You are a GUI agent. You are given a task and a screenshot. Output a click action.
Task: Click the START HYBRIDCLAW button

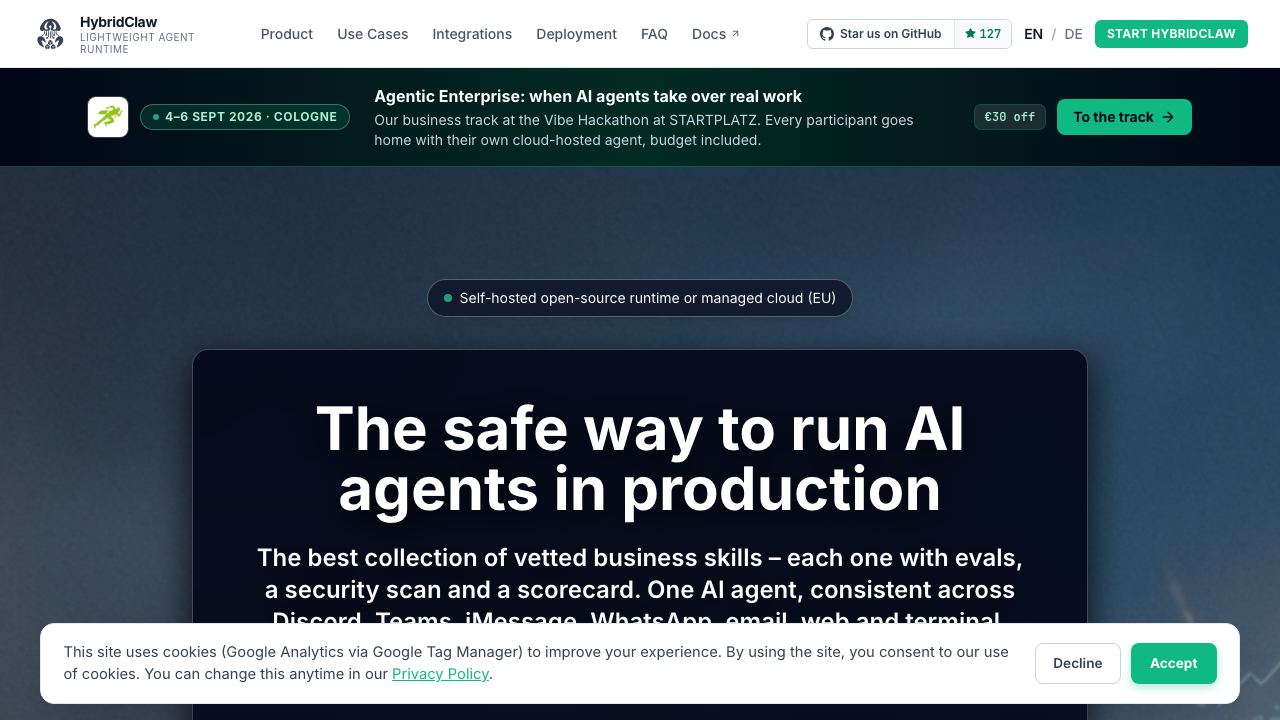click(1171, 34)
